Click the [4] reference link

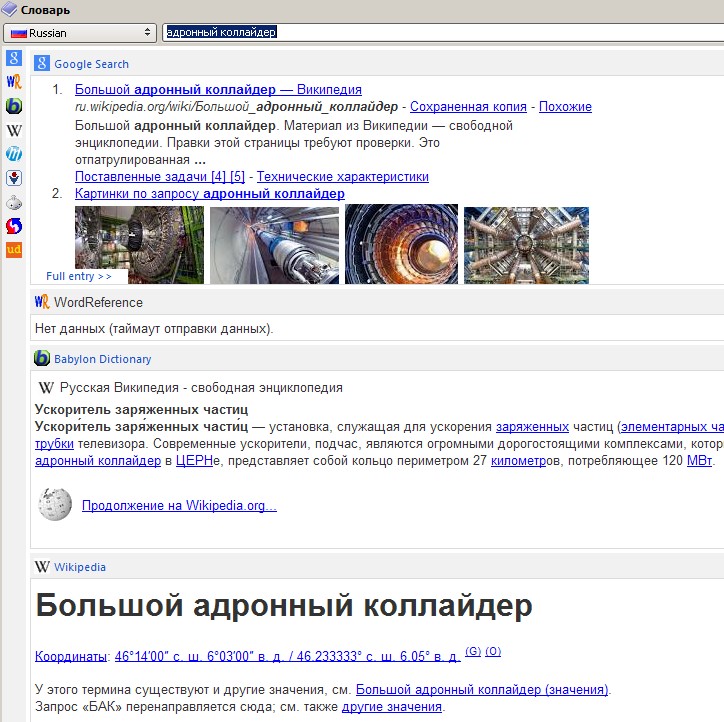[218, 176]
